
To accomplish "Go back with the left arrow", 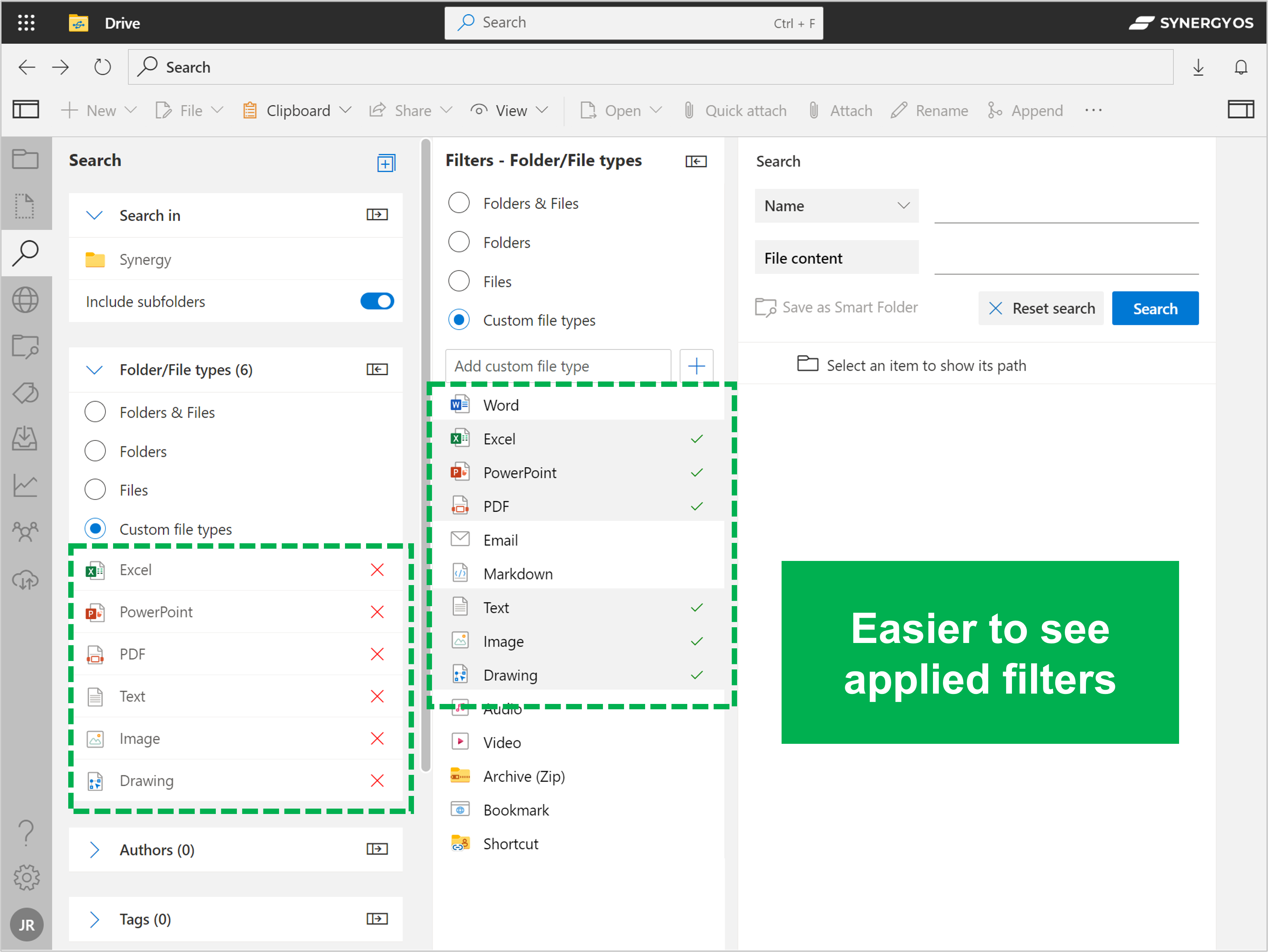I will point(27,67).
